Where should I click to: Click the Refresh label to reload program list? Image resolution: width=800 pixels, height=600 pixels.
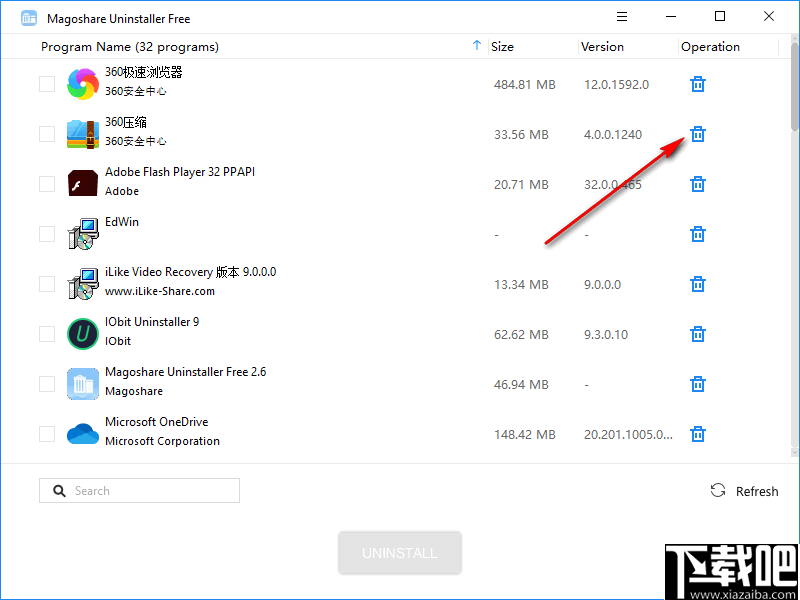(x=757, y=491)
